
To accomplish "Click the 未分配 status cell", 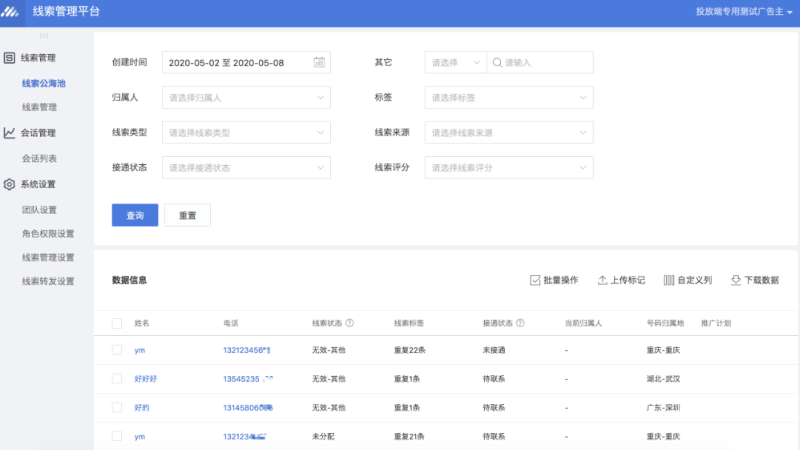I will coord(323,436).
